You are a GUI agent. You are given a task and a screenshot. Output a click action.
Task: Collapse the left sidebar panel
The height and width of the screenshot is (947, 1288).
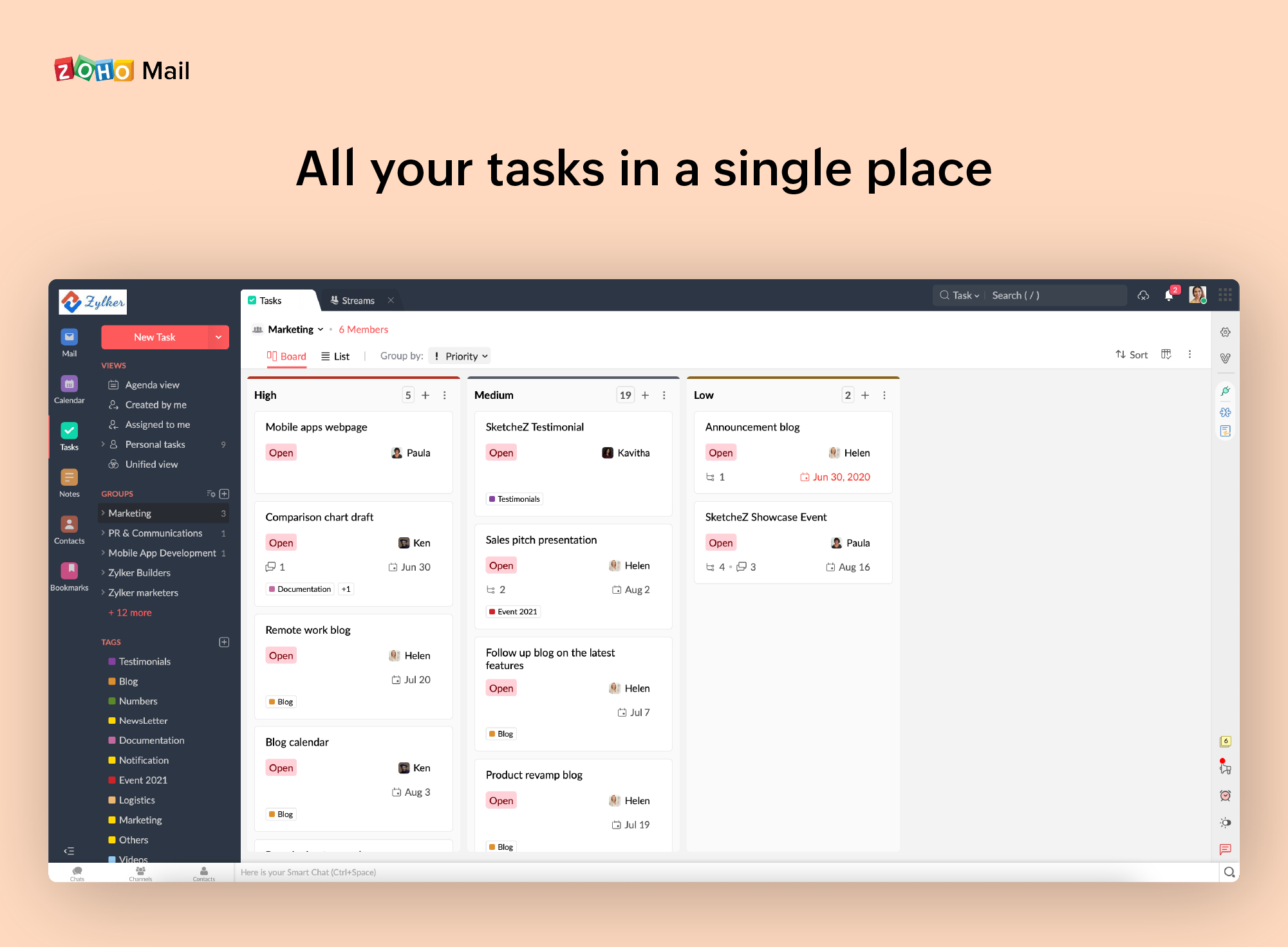(x=69, y=850)
